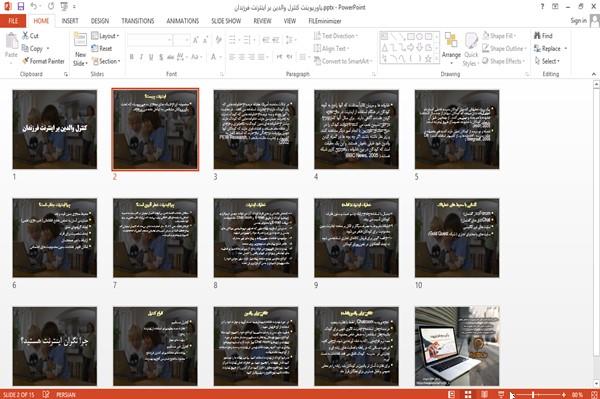Open the Shape Fill dropdown
This screenshot has width=600, height=399.
click(x=499, y=36)
